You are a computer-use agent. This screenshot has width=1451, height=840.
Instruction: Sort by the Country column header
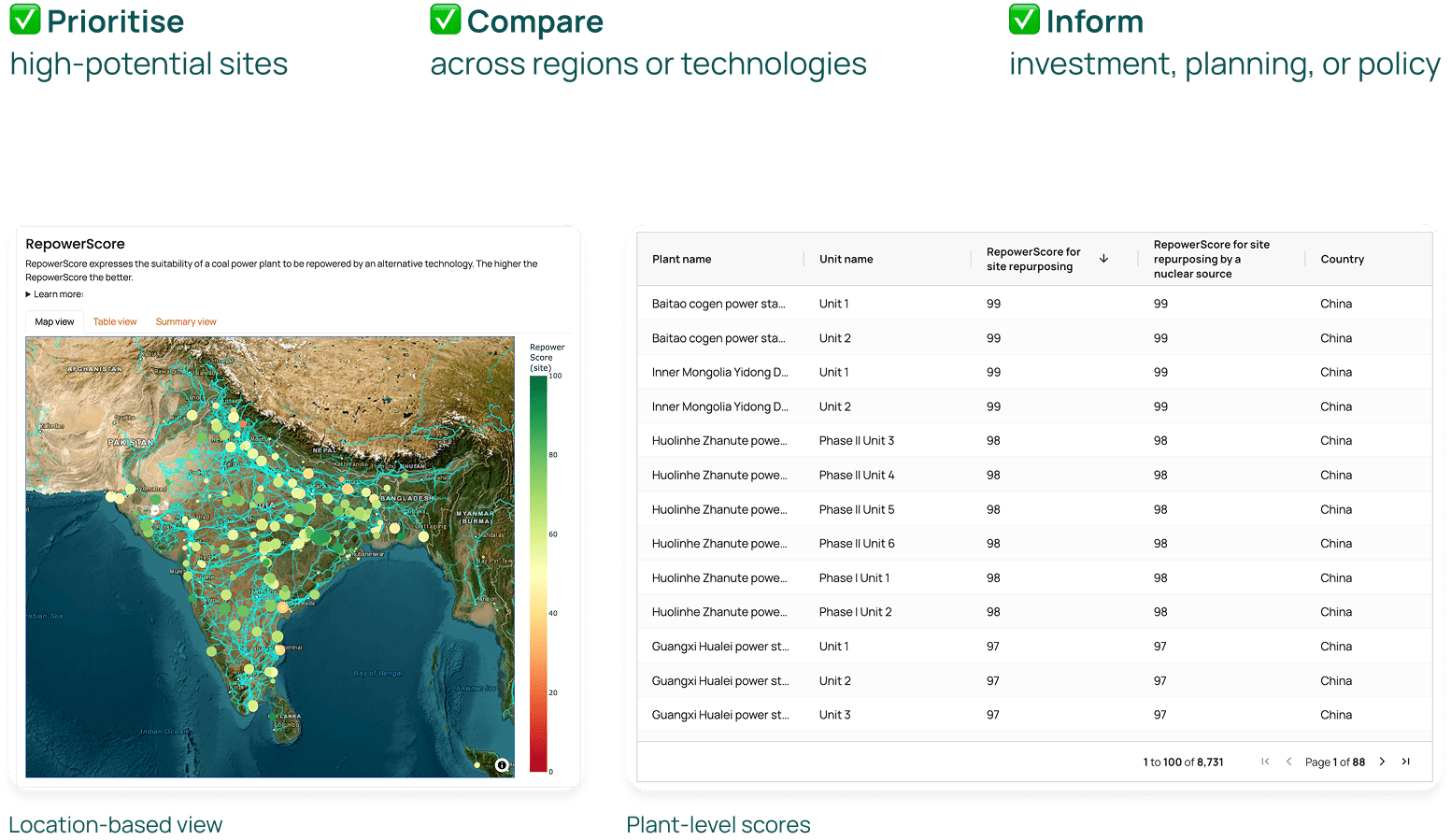(x=1342, y=259)
